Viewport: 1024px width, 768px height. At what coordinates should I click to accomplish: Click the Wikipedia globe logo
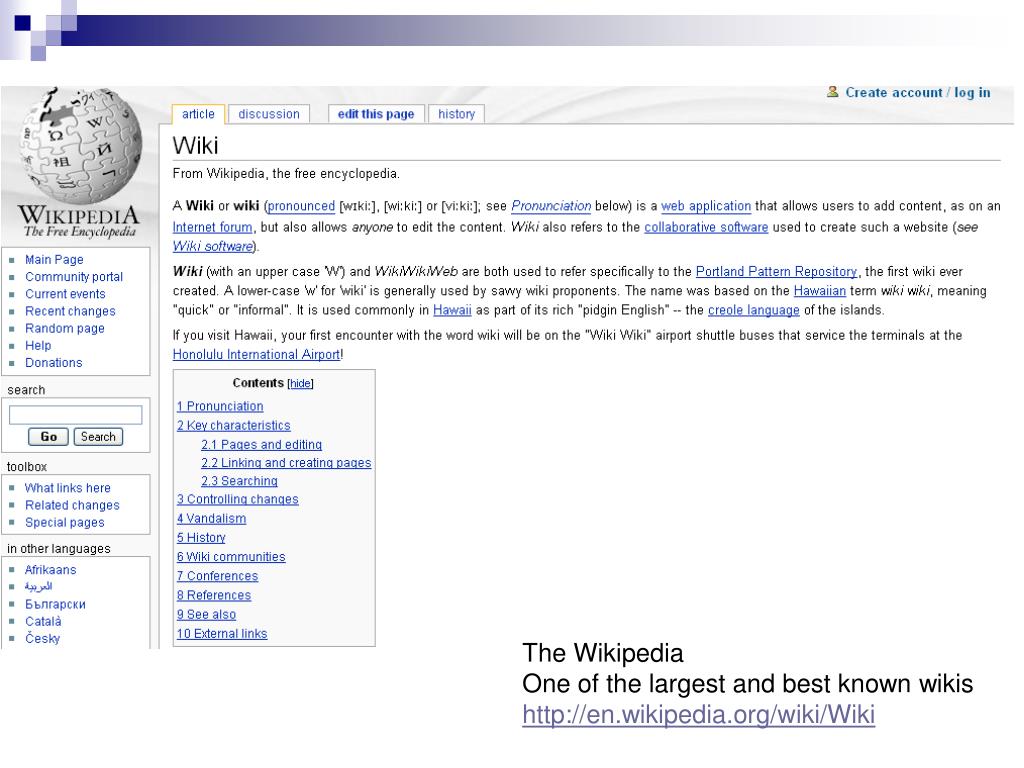[80, 147]
